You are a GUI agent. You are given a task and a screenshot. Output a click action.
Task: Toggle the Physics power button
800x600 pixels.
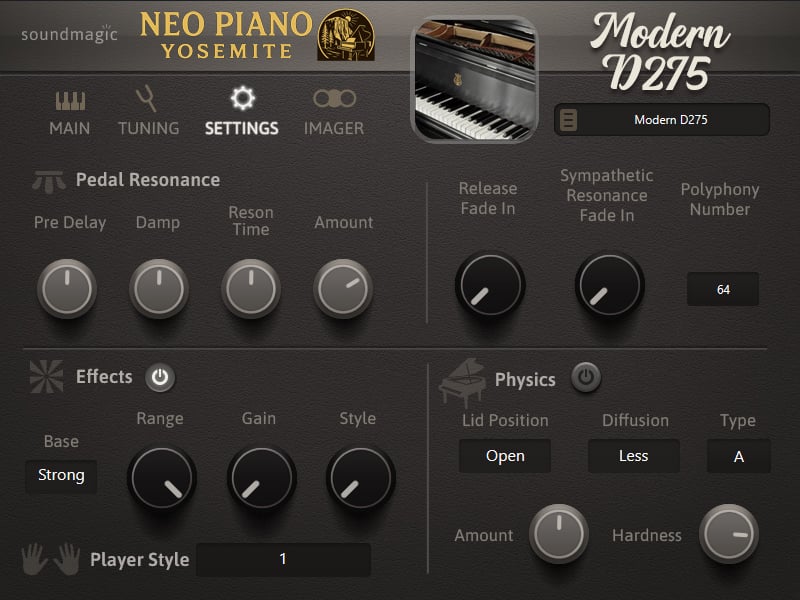[x=586, y=378]
